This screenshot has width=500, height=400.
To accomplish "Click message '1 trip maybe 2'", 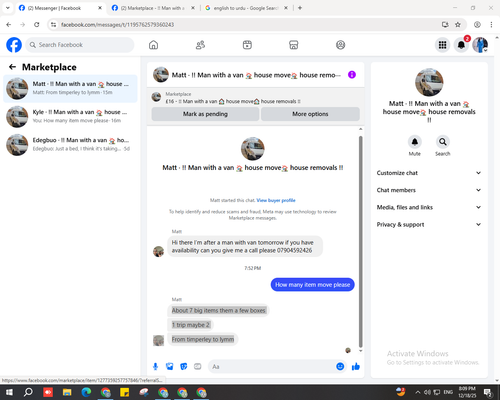I will tap(190, 325).
